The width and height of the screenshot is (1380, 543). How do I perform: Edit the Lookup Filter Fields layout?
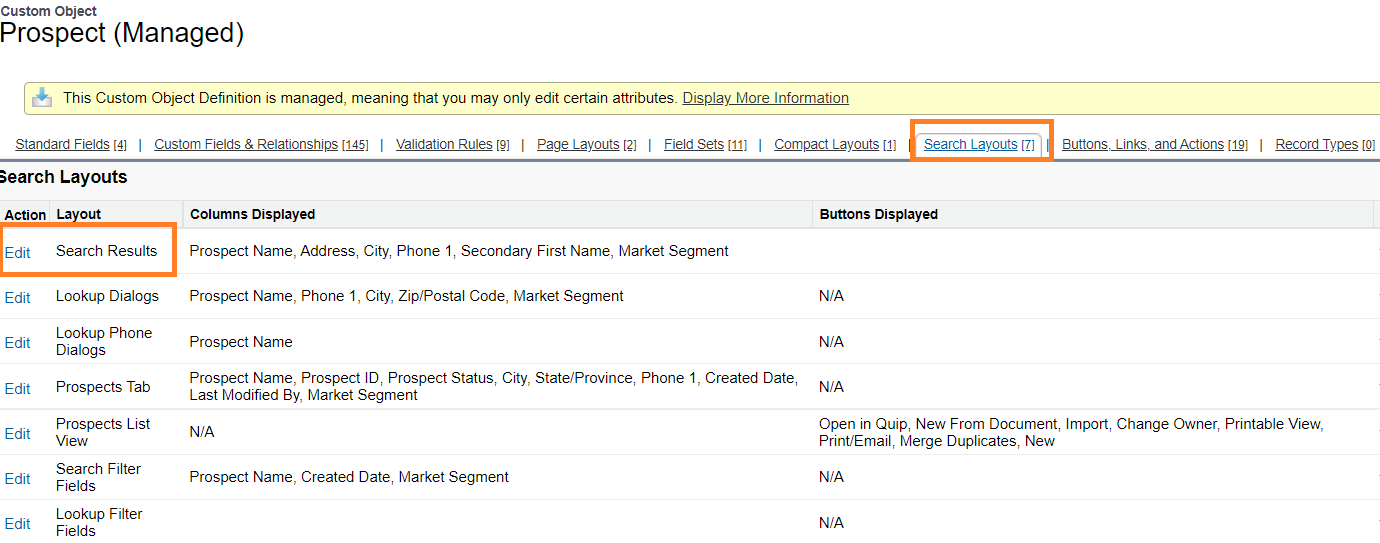17,523
